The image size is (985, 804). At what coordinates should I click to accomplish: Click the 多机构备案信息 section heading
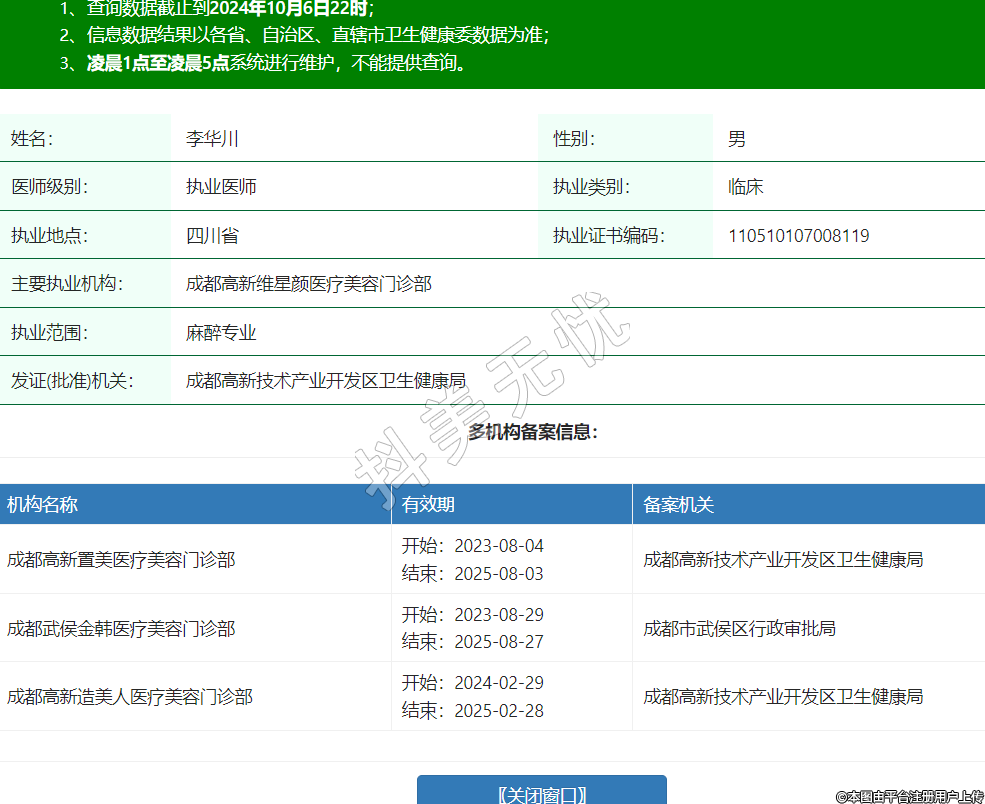pos(532,433)
